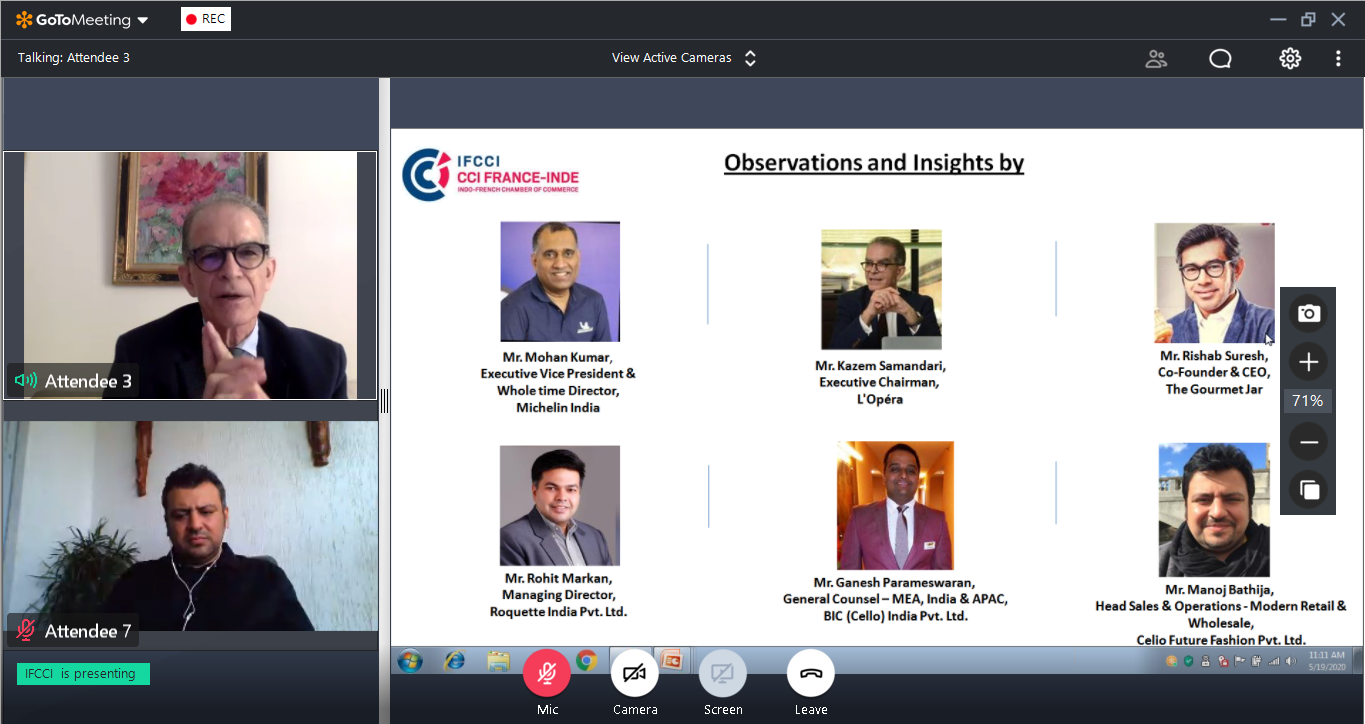Unmute the microphone with Mic button
Image resolution: width=1365 pixels, height=724 pixels.
tap(547, 673)
